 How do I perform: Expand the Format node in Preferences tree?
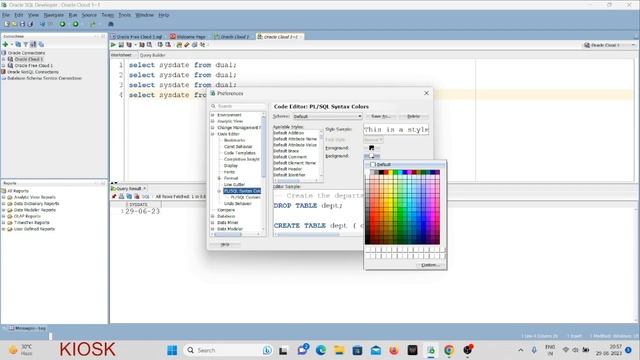[219, 178]
